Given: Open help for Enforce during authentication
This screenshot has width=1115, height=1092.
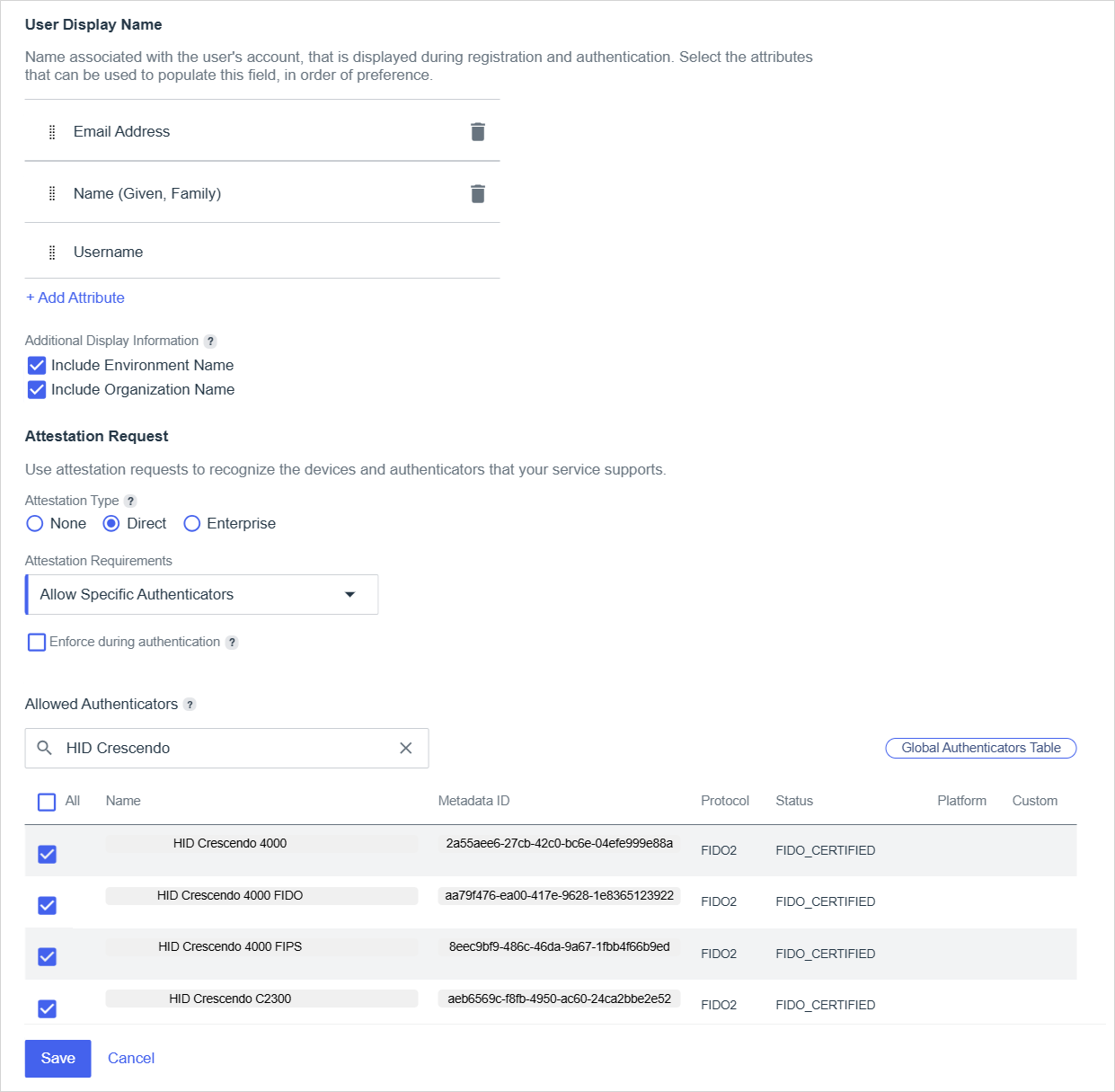Looking at the screenshot, I should (232, 643).
